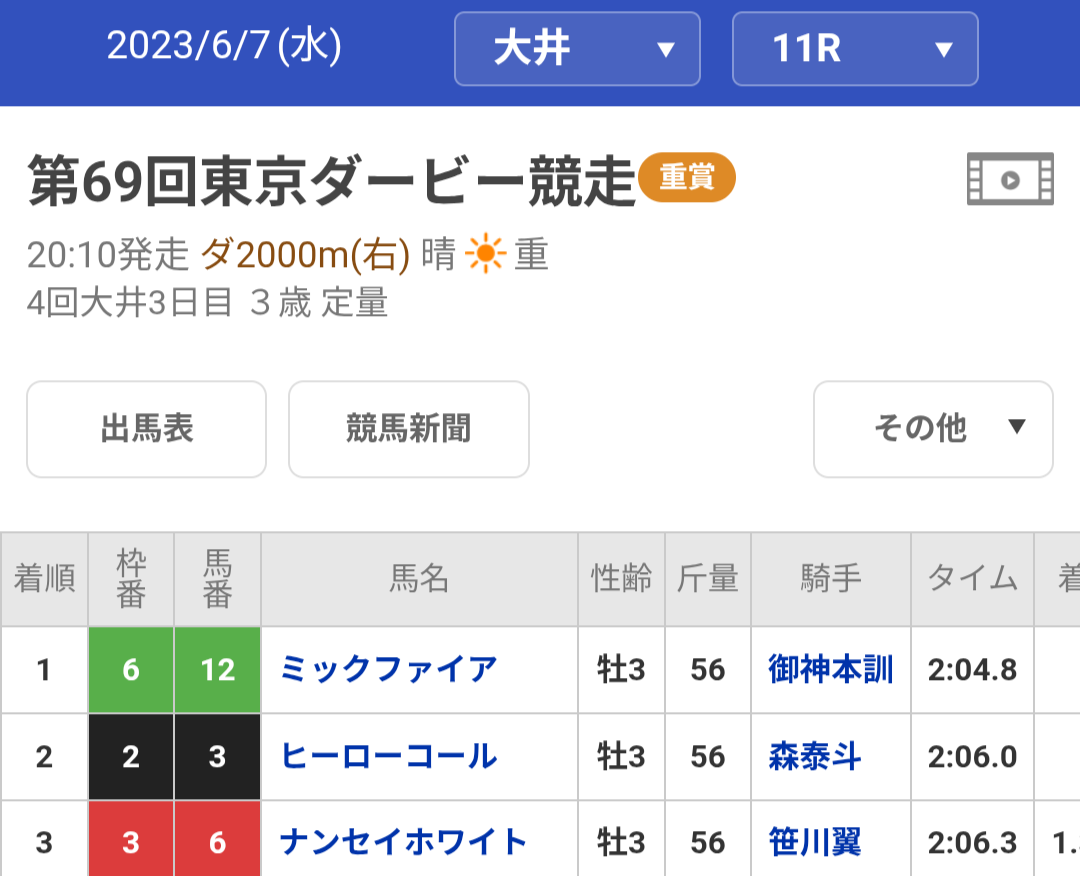Open the 競馬新聞 tab
The image size is (1080, 876).
408,429
